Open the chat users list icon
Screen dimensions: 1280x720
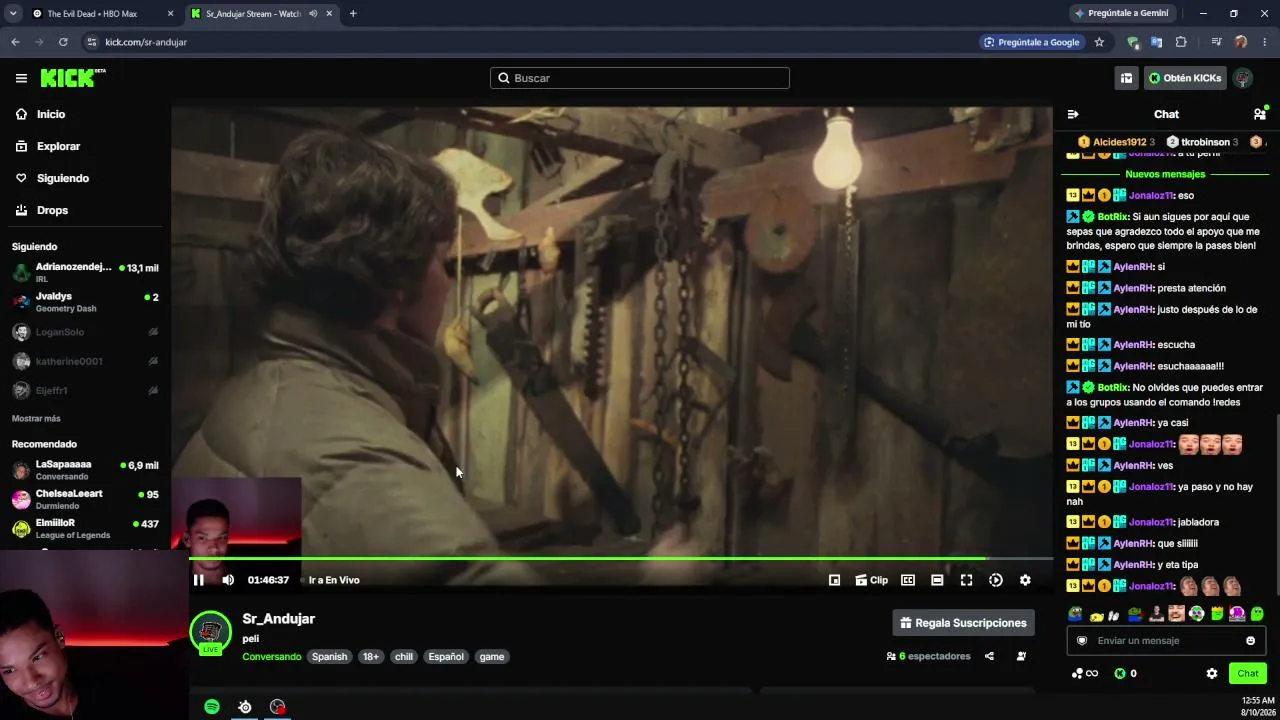1260,114
